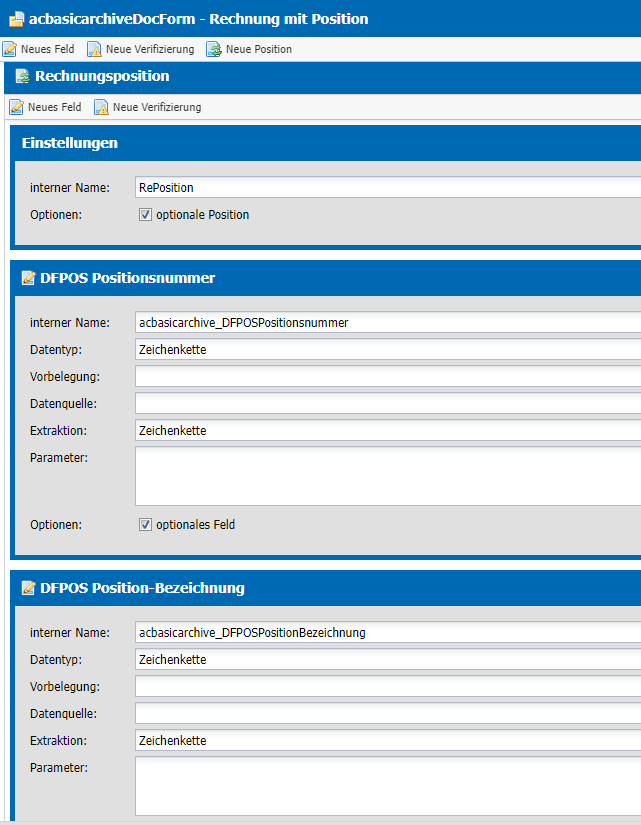The height and width of the screenshot is (825, 641).
Task: Click Neue Verifizierung icon under Rechnungsposition header
Action: (101, 107)
